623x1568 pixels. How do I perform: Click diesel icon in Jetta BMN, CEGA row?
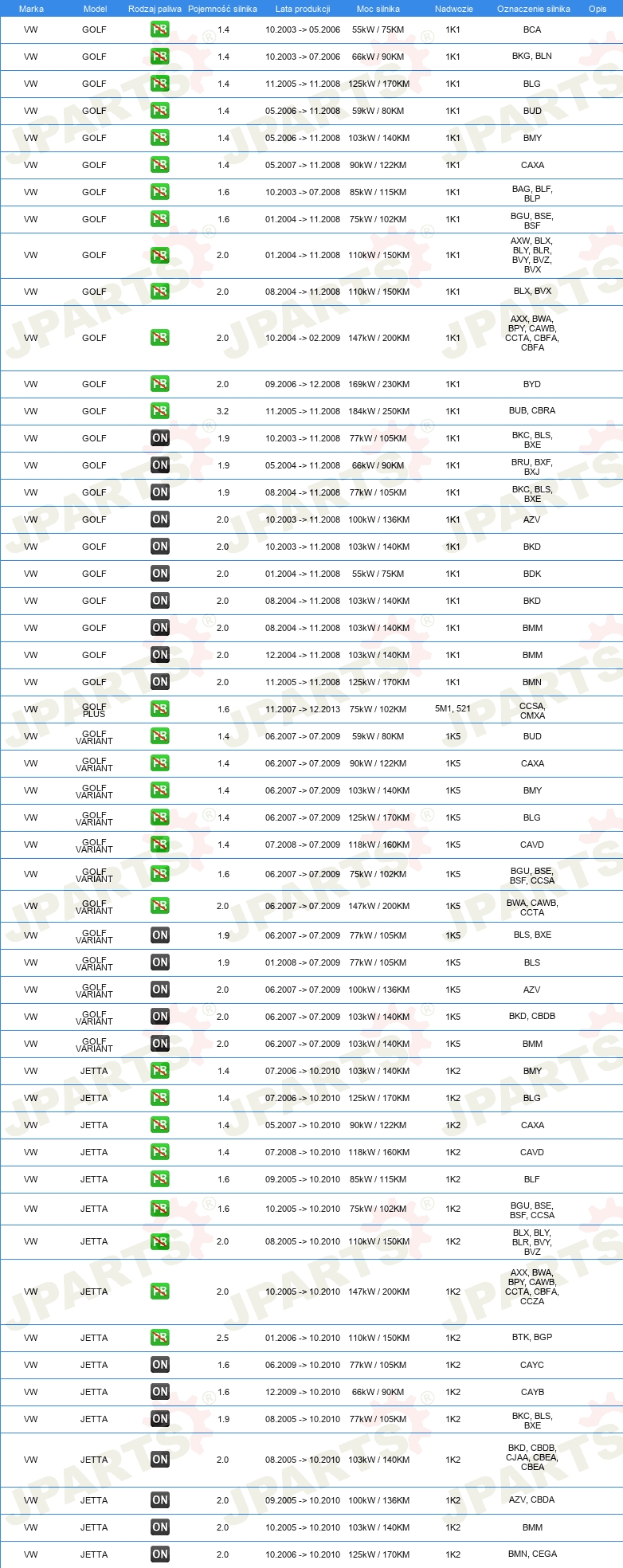click(x=160, y=1554)
